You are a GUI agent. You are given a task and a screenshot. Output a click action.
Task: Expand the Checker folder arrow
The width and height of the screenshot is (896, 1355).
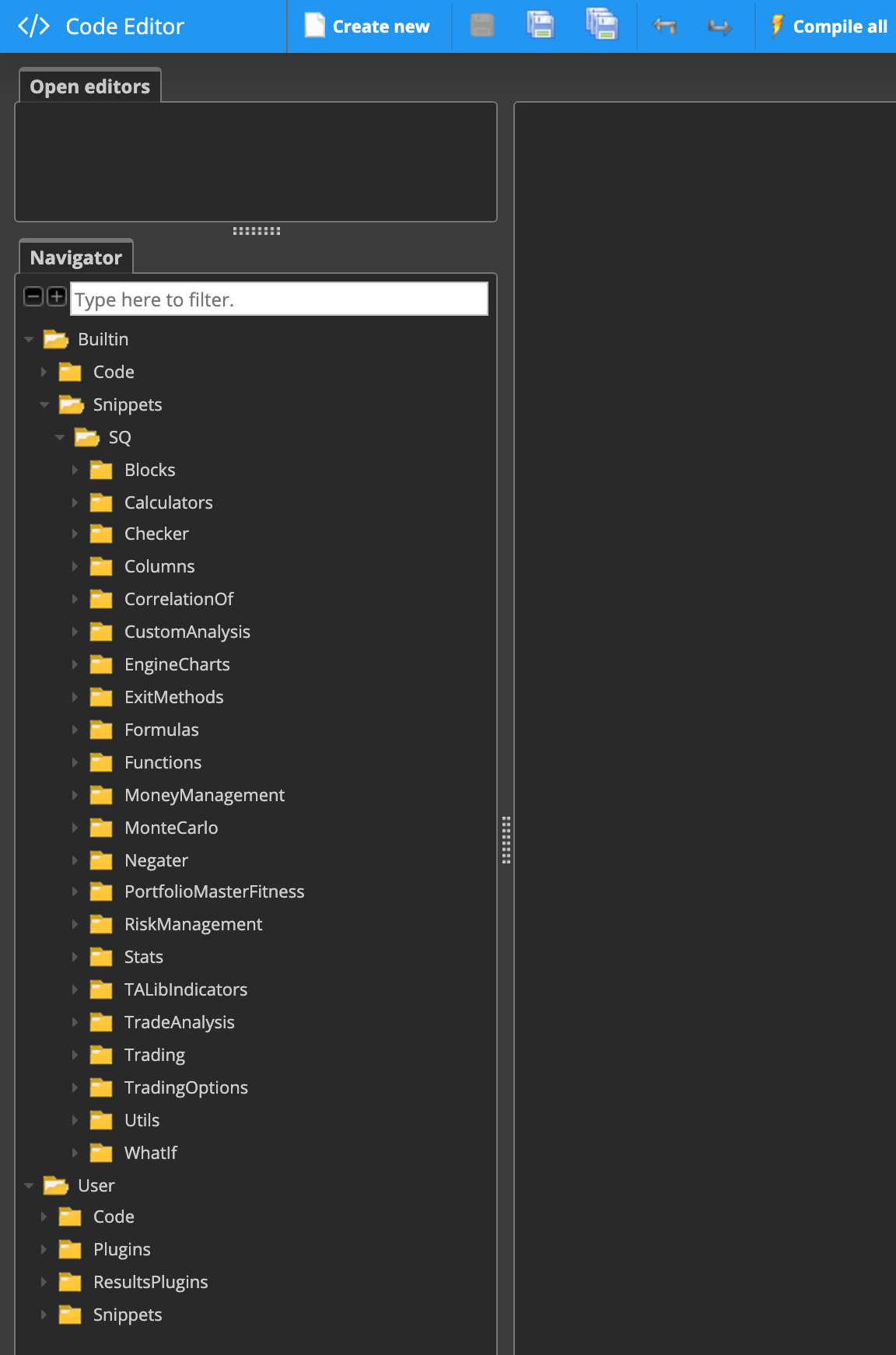(x=75, y=534)
